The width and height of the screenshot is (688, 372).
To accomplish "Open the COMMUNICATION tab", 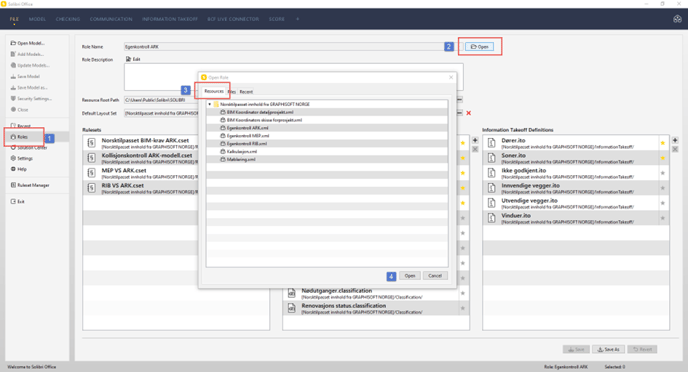I will (x=111, y=19).
